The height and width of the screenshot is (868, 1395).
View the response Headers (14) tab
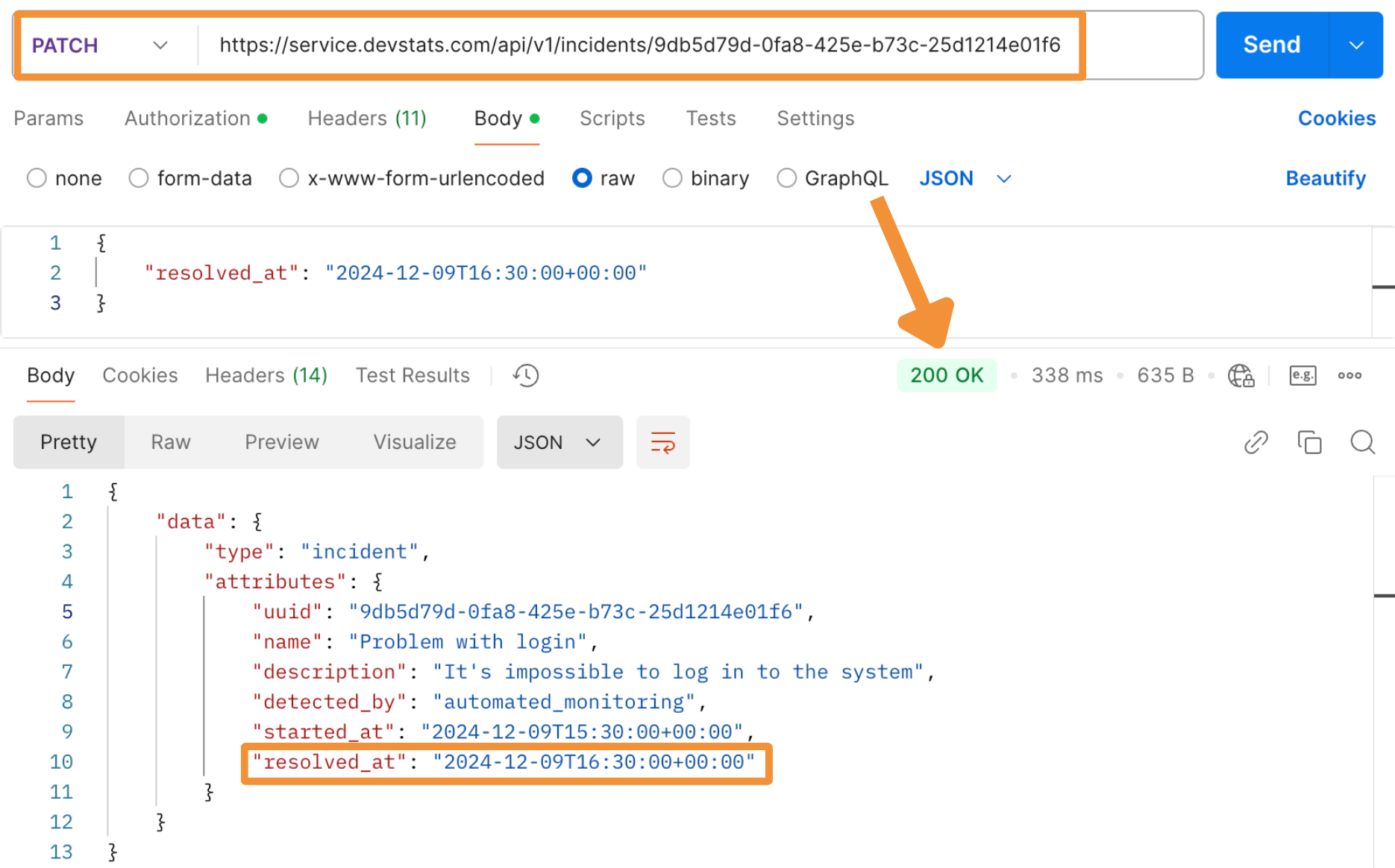[266, 375]
